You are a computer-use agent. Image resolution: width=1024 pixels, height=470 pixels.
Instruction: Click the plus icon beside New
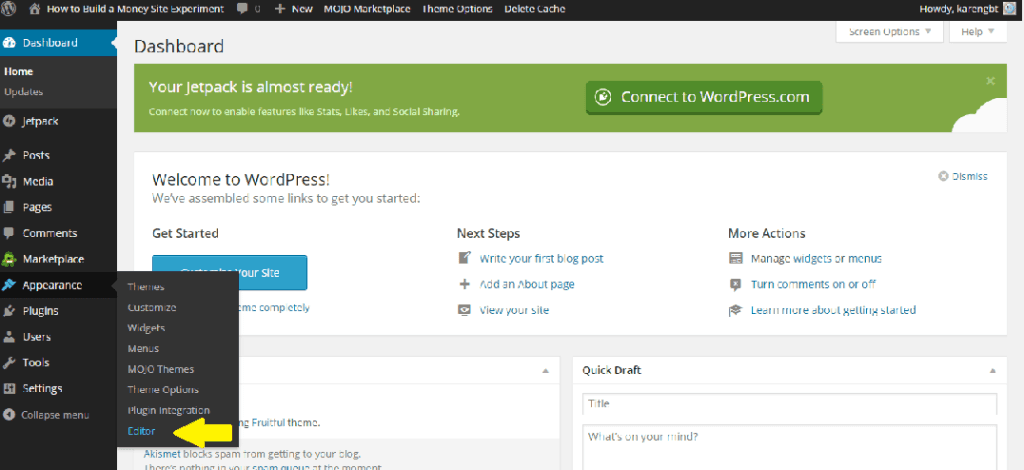coord(280,9)
